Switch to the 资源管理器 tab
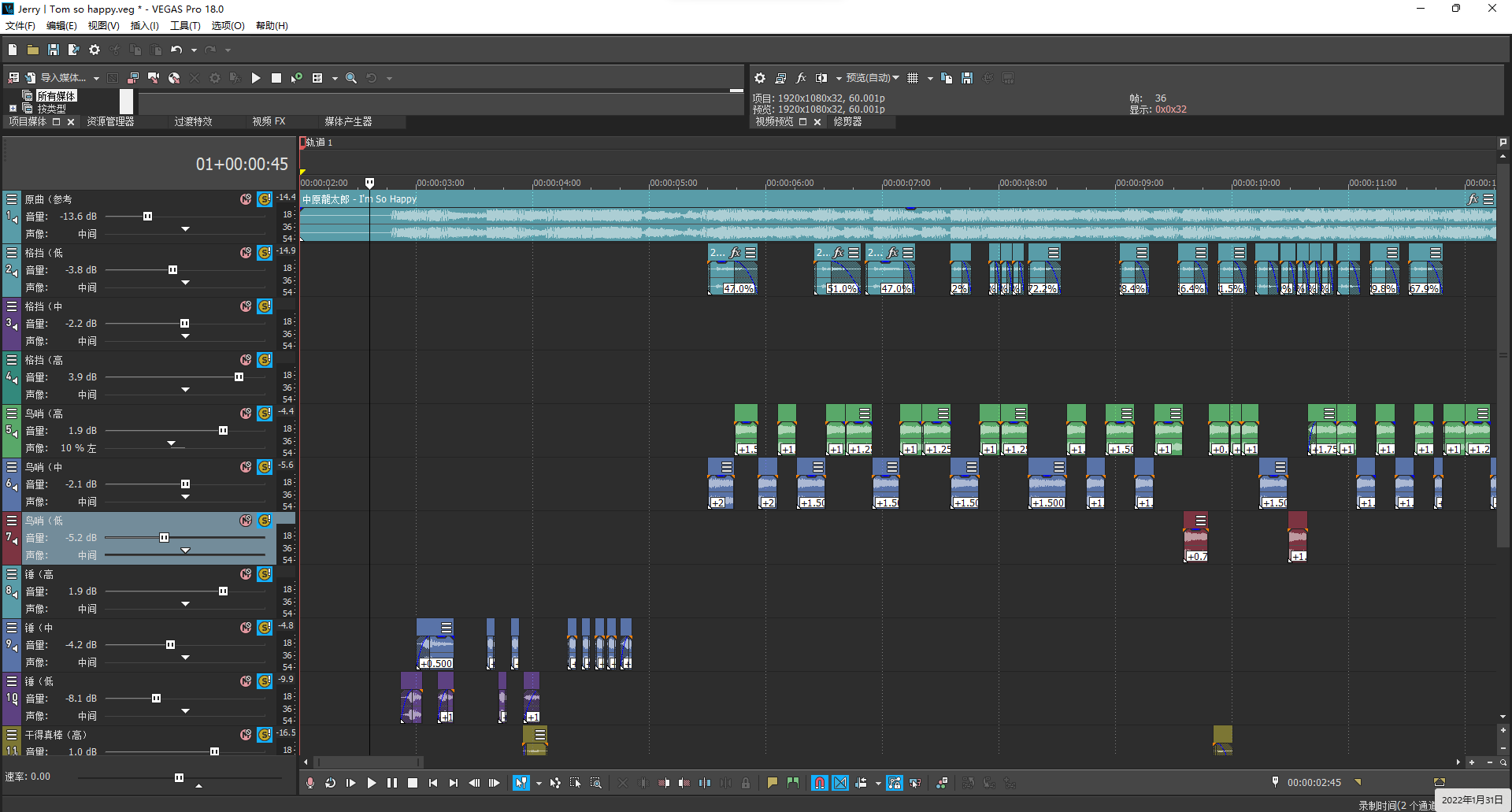Viewport: 1512px width, 812px height. pyautogui.click(x=110, y=121)
